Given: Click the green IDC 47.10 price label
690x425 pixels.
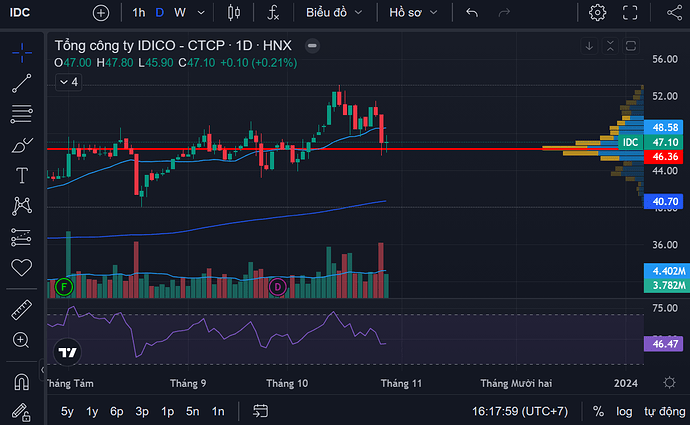Looking at the screenshot, I should (x=651, y=142).
